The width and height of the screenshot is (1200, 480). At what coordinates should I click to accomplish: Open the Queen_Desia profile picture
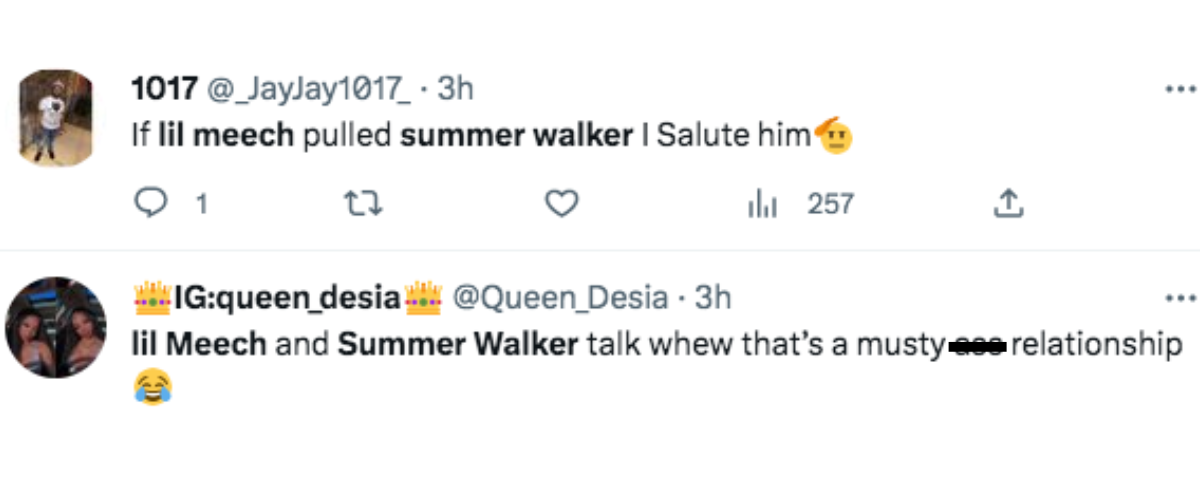click(56, 327)
